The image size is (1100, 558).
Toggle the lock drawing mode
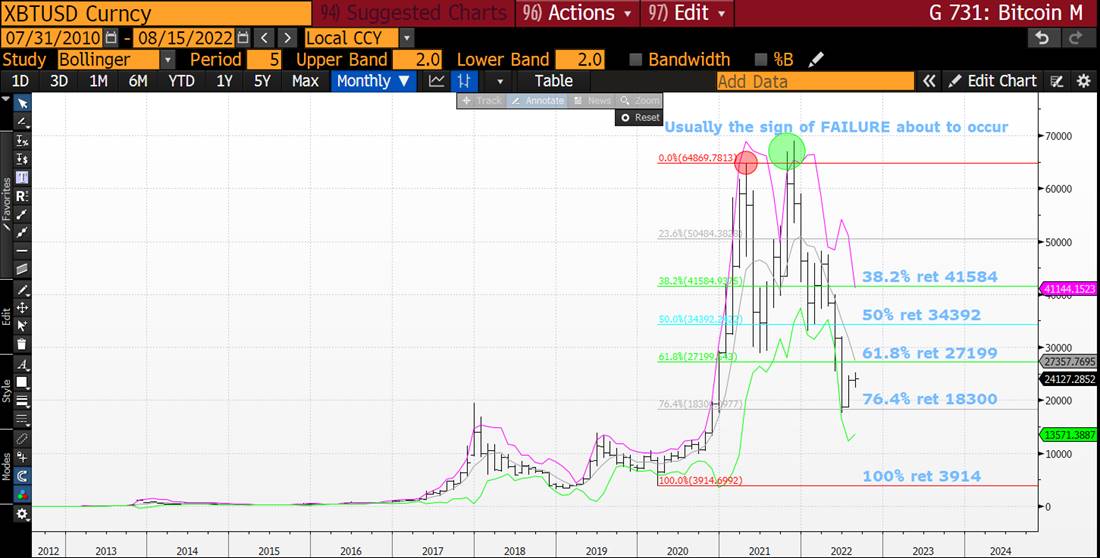(x=22, y=458)
